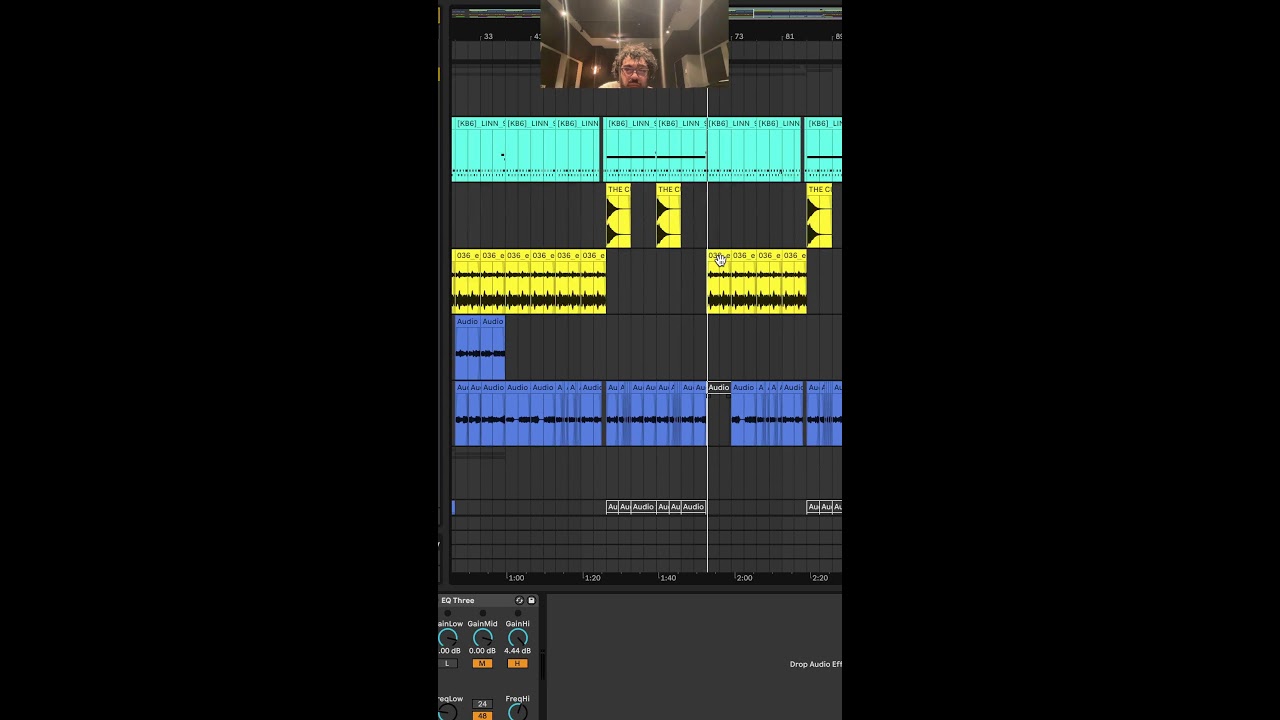The image size is (1280, 720).
Task: Click bar 33 on the beat ruler
Action: tap(487, 36)
